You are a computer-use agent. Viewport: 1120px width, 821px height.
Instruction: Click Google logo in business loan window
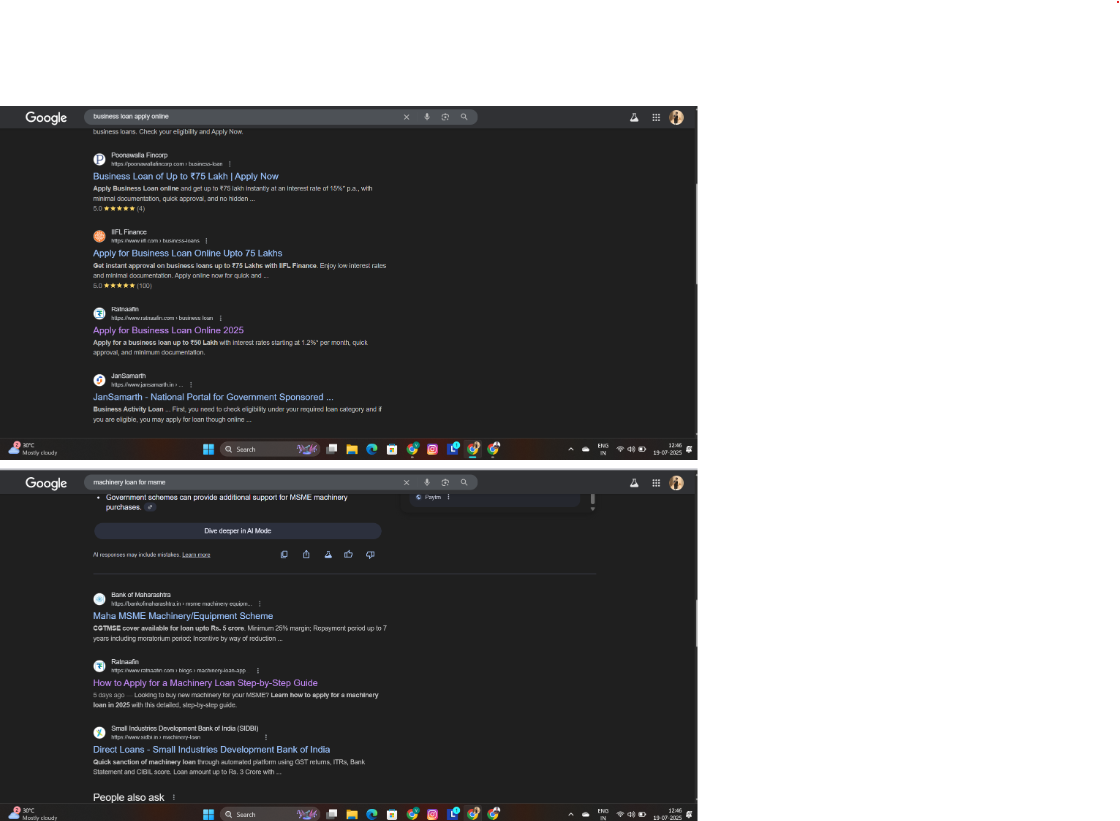(x=46, y=118)
